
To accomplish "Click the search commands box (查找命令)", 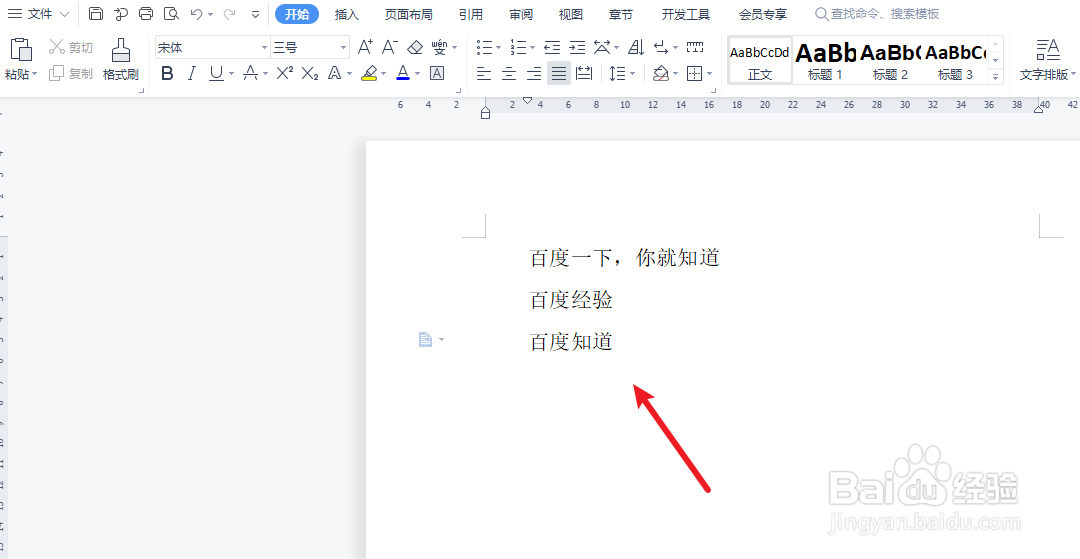I will pos(877,14).
